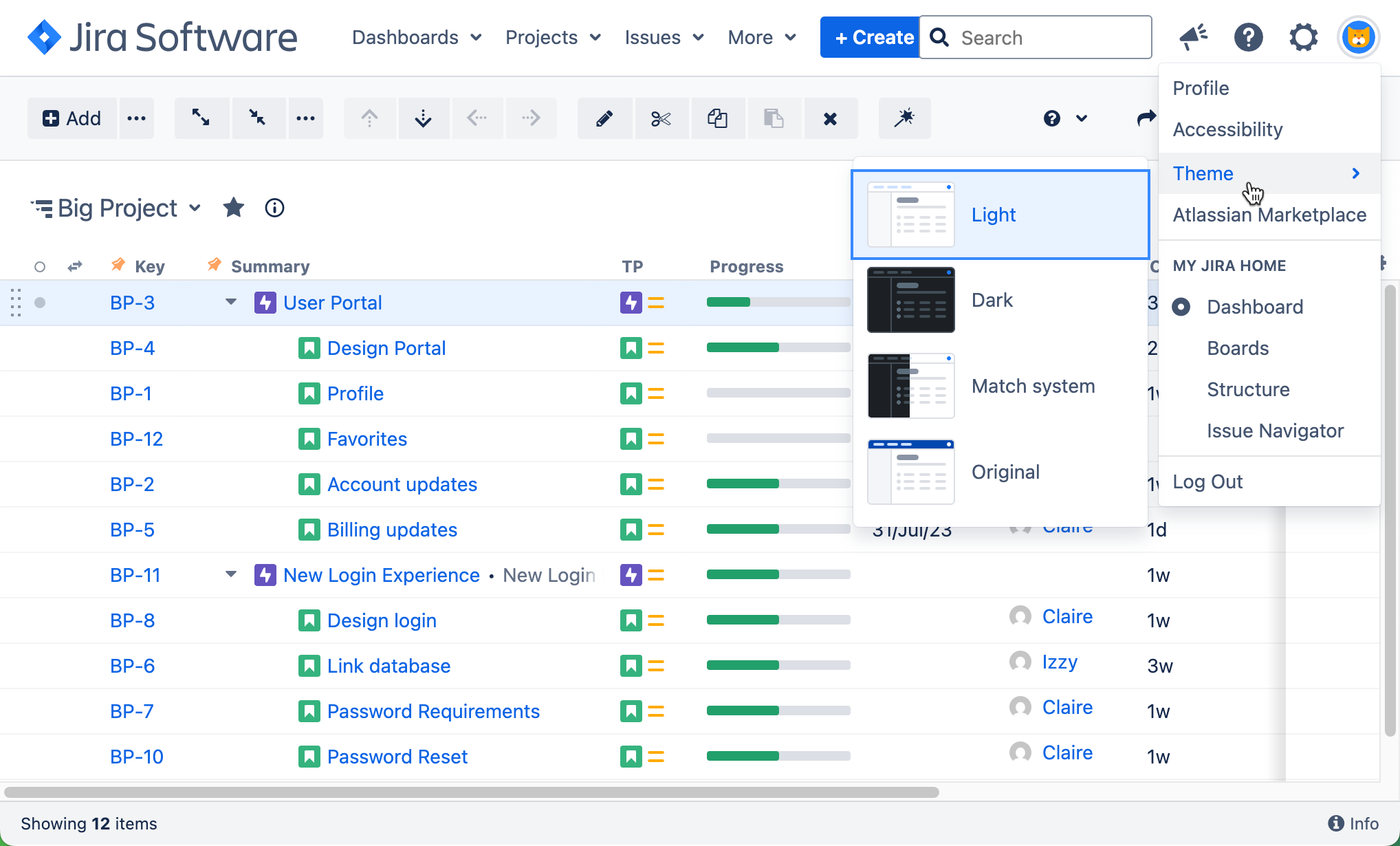Choose Match system theme
The image size is (1400, 846).
point(1033,386)
